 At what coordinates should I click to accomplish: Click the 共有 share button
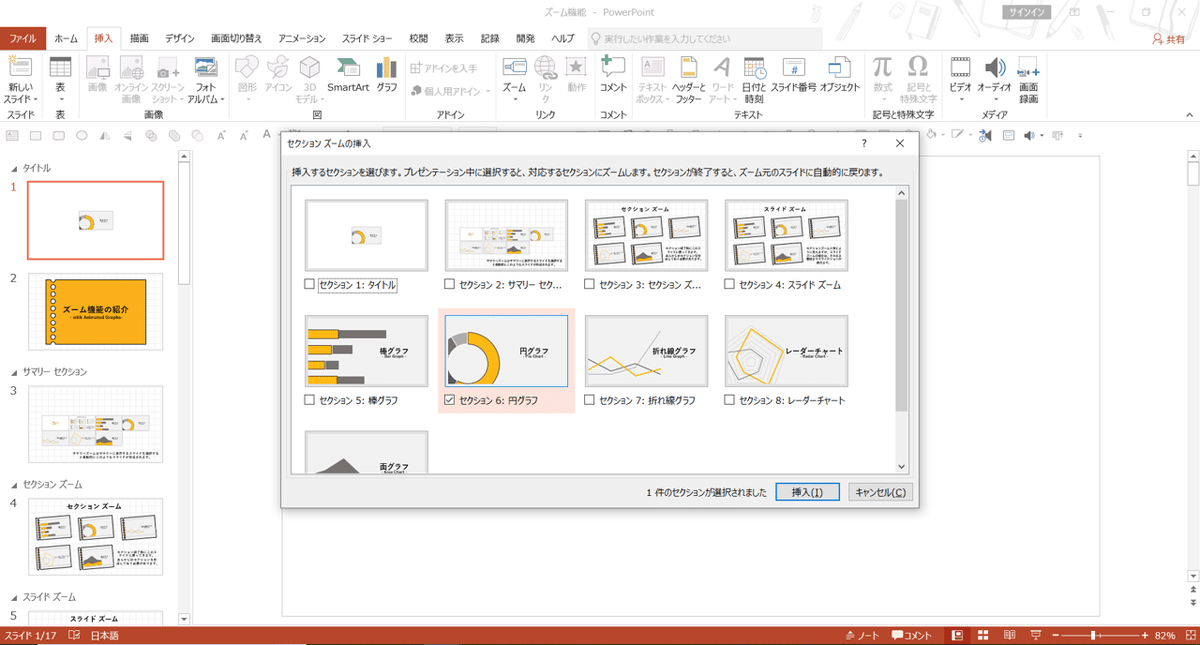(1168, 38)
